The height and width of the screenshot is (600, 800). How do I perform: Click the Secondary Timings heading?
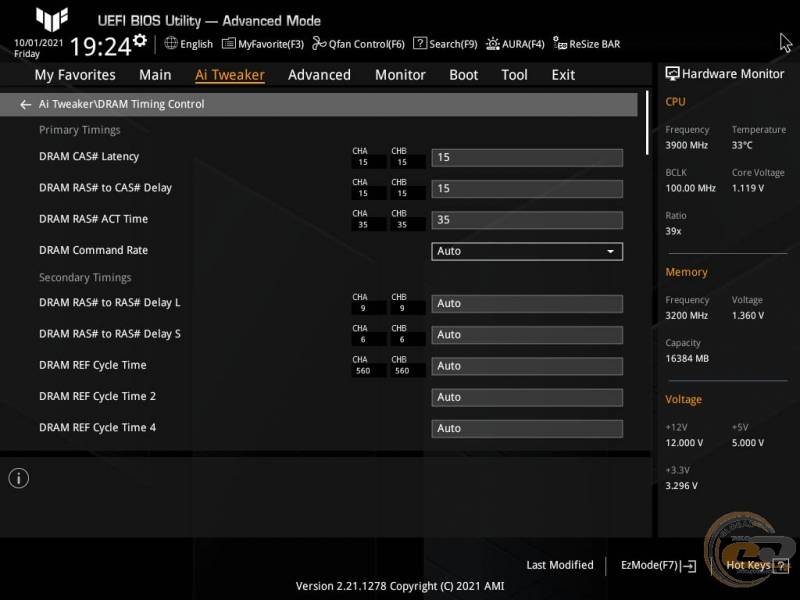click(x=85, y=278)
